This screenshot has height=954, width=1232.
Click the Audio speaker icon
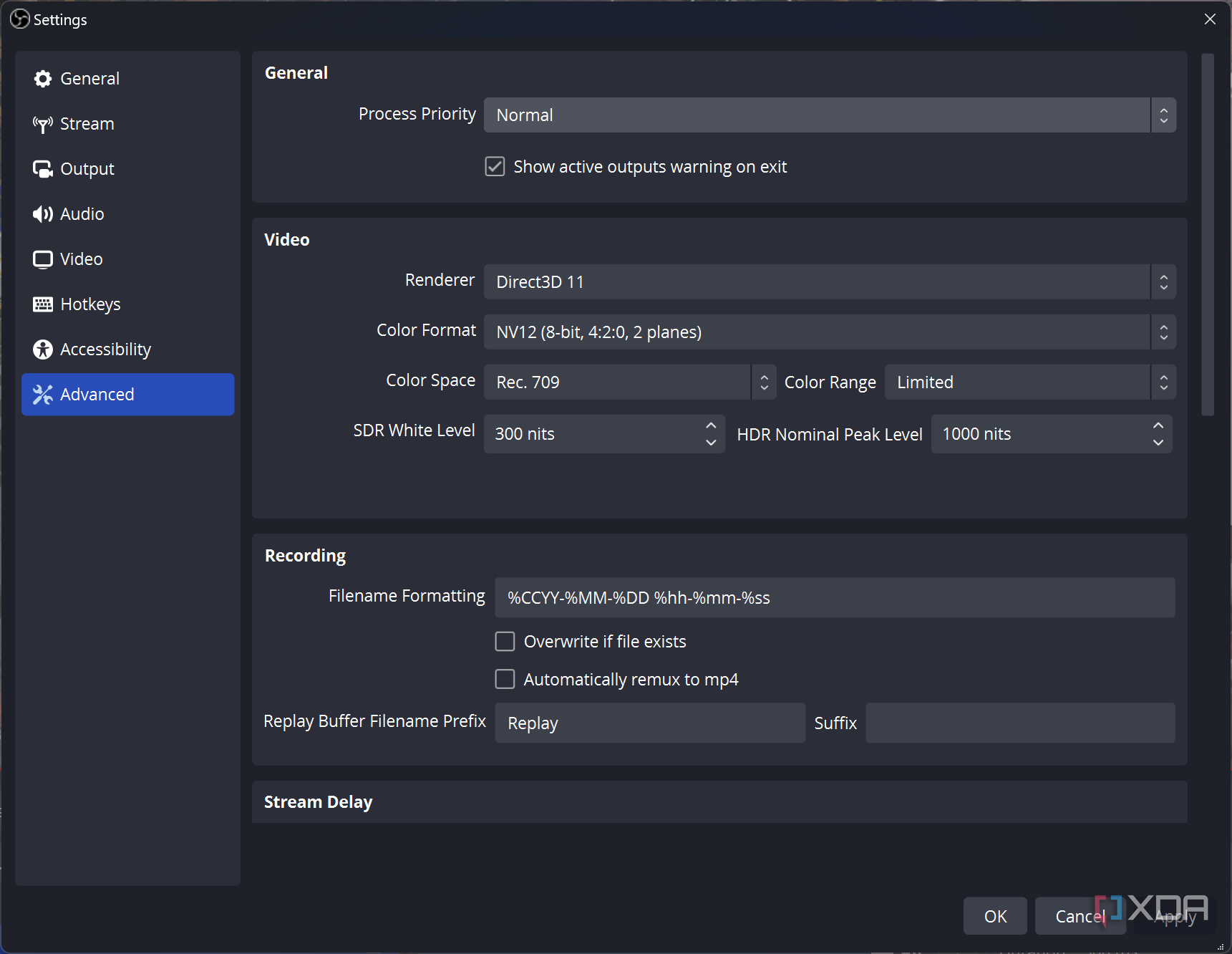coord(43,214)
